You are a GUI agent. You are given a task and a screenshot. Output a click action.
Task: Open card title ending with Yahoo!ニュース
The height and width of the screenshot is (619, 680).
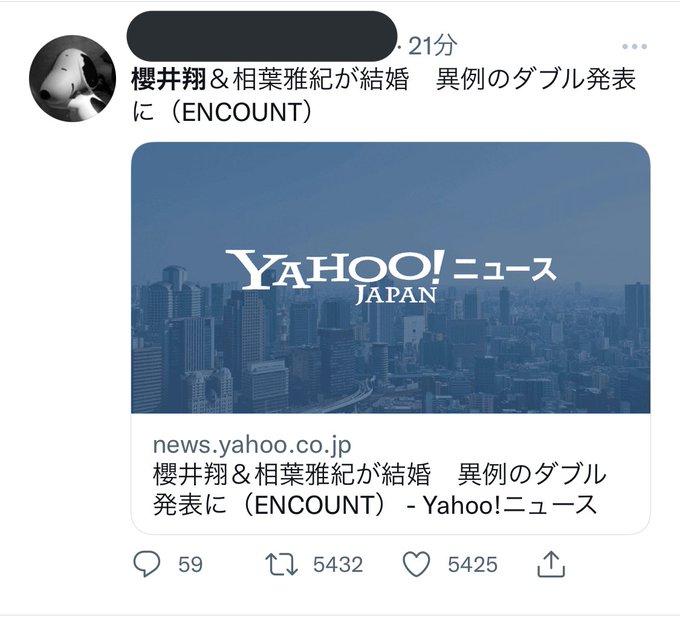(379, 489)
